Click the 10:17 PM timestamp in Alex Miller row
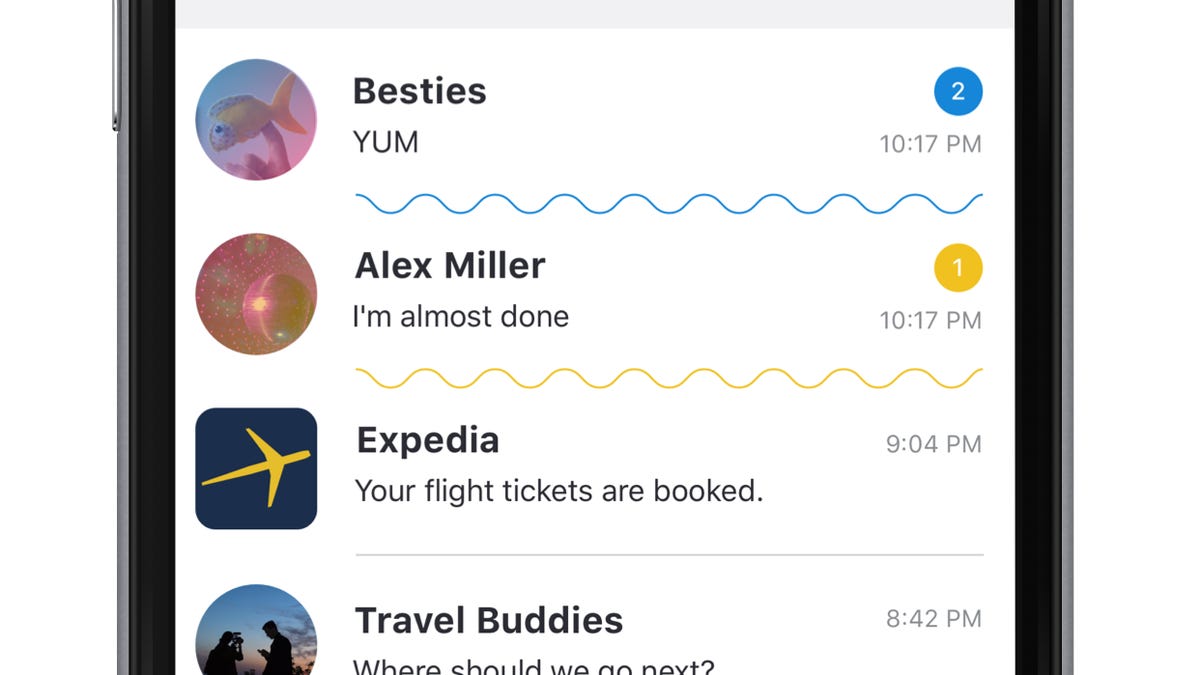The height and width of the screenshot is (675, 1200). coord(930,321)
